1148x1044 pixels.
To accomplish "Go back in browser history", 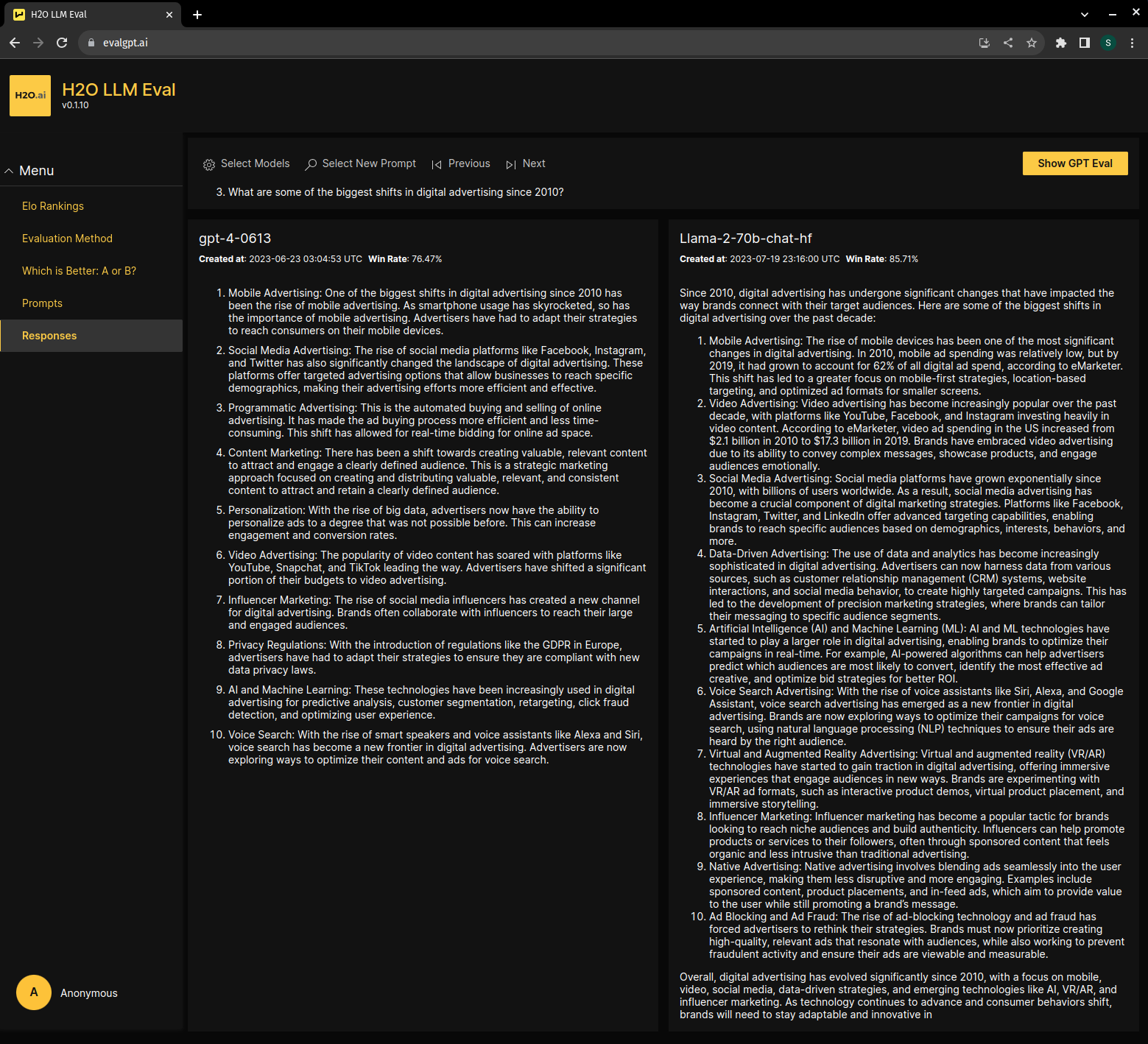I will 15,43.
